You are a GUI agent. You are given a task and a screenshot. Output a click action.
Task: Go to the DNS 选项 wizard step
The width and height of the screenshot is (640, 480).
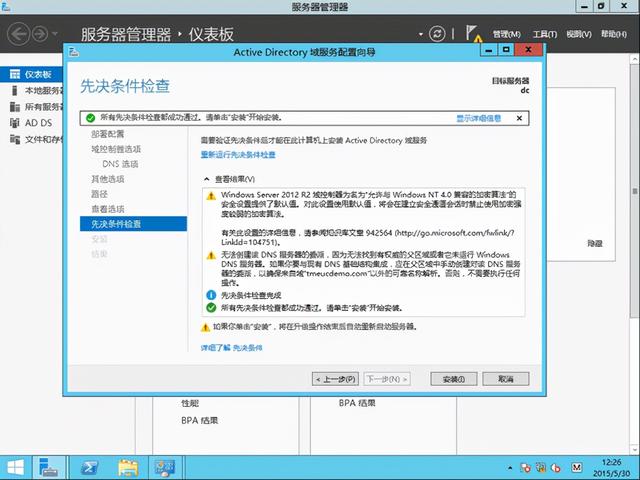120,164
